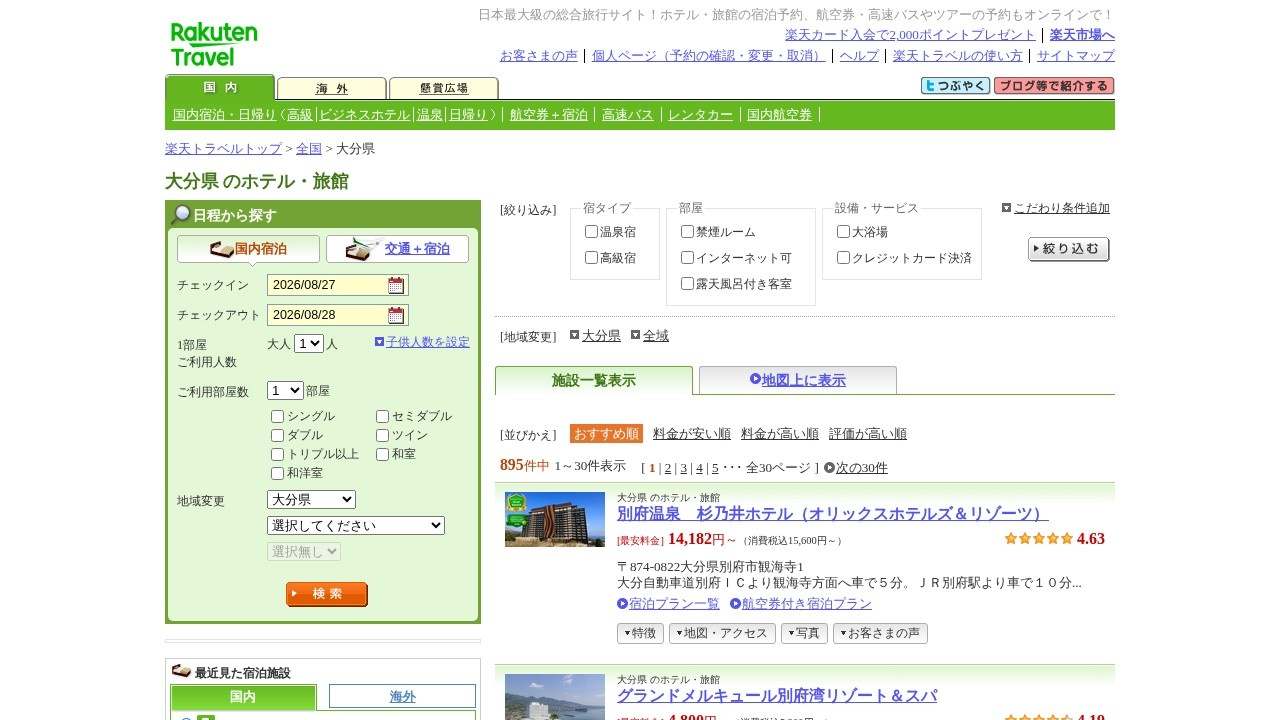Open グランドメルキュール別府湾 thumbnail image
Image resolution: width=1280 pixels, height=720 pixels.
click(555, 697)
